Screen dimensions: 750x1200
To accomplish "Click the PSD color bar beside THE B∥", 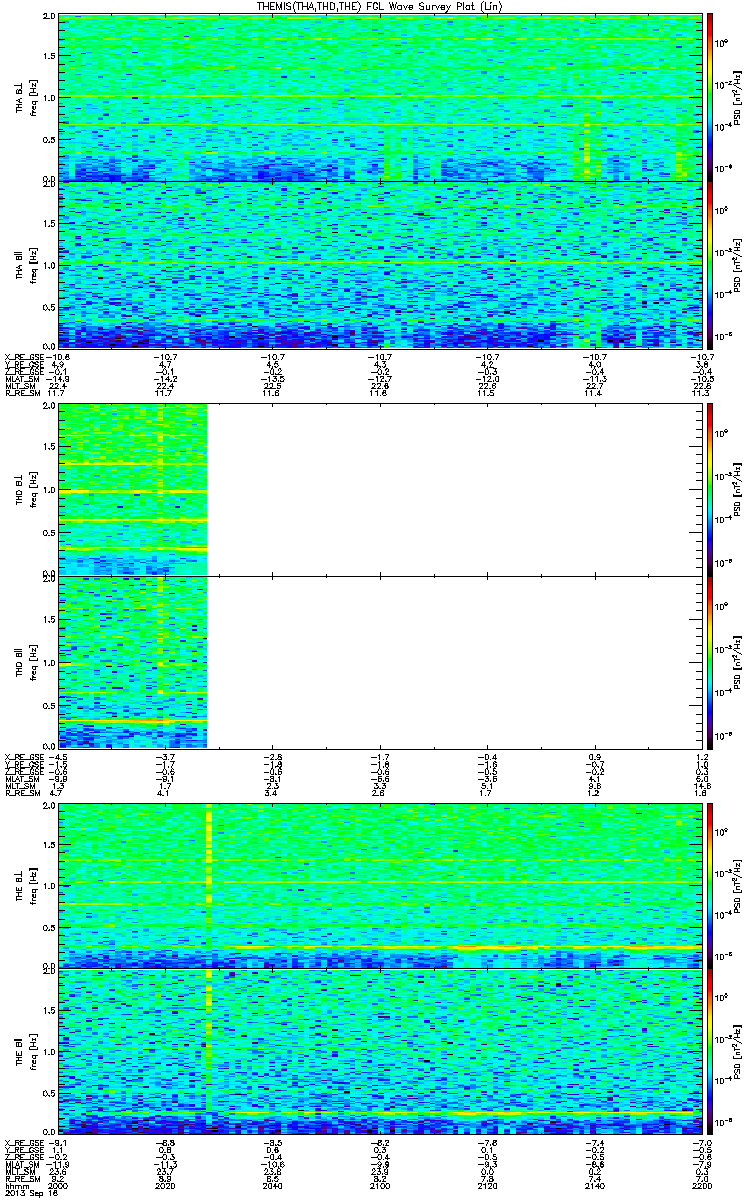I will [x=709, y=1051].
